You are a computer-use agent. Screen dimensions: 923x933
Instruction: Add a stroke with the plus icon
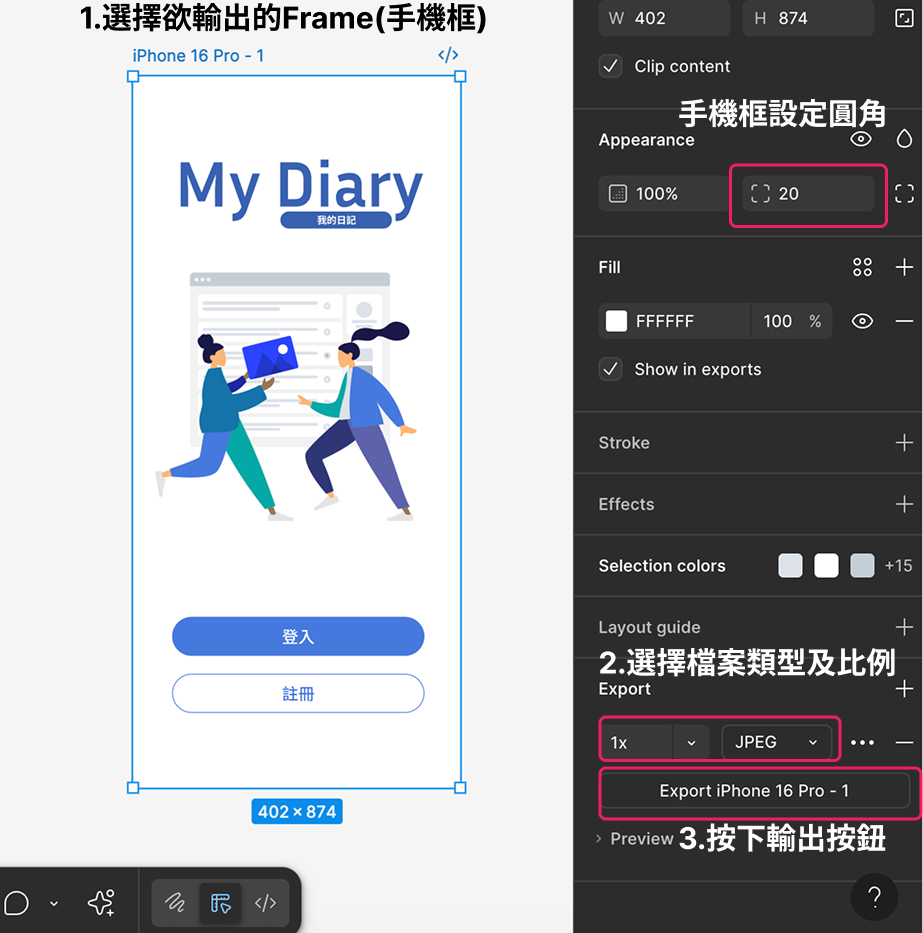coord(904,442)
